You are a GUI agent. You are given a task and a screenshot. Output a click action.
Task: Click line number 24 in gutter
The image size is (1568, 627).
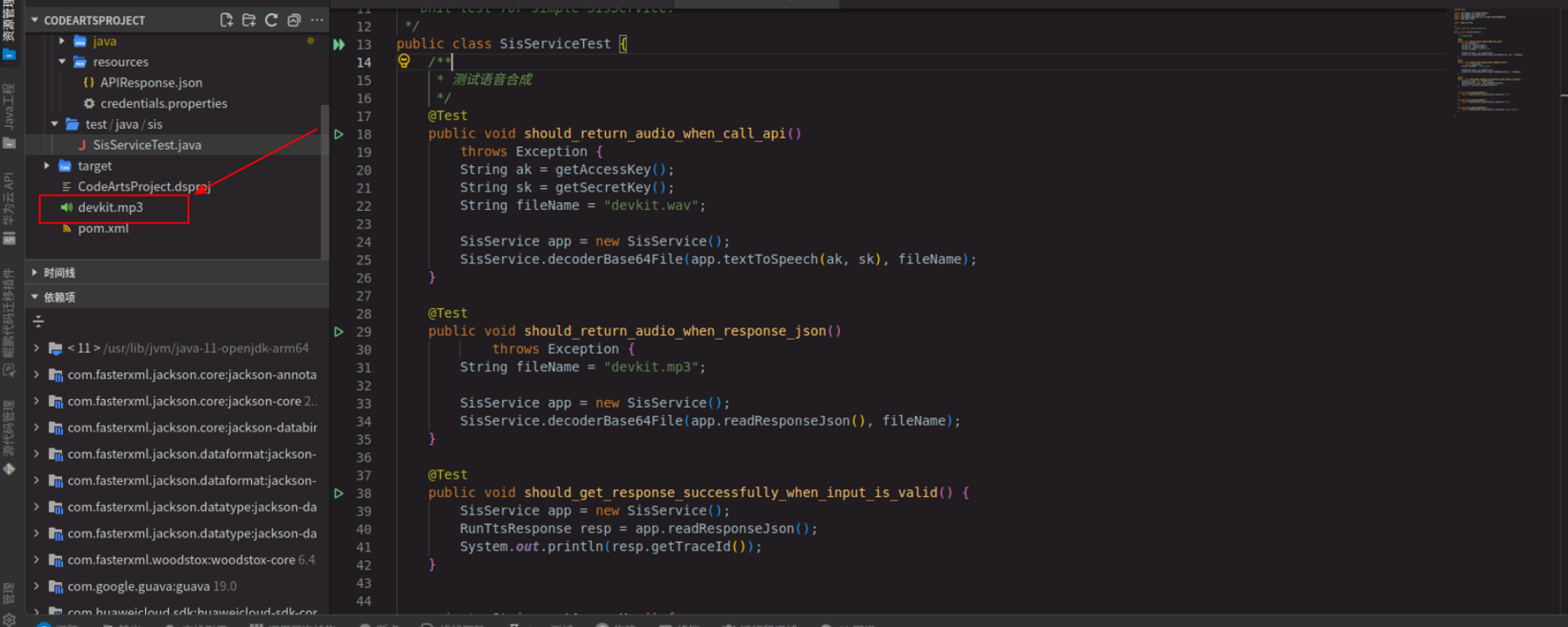point(364,241)
